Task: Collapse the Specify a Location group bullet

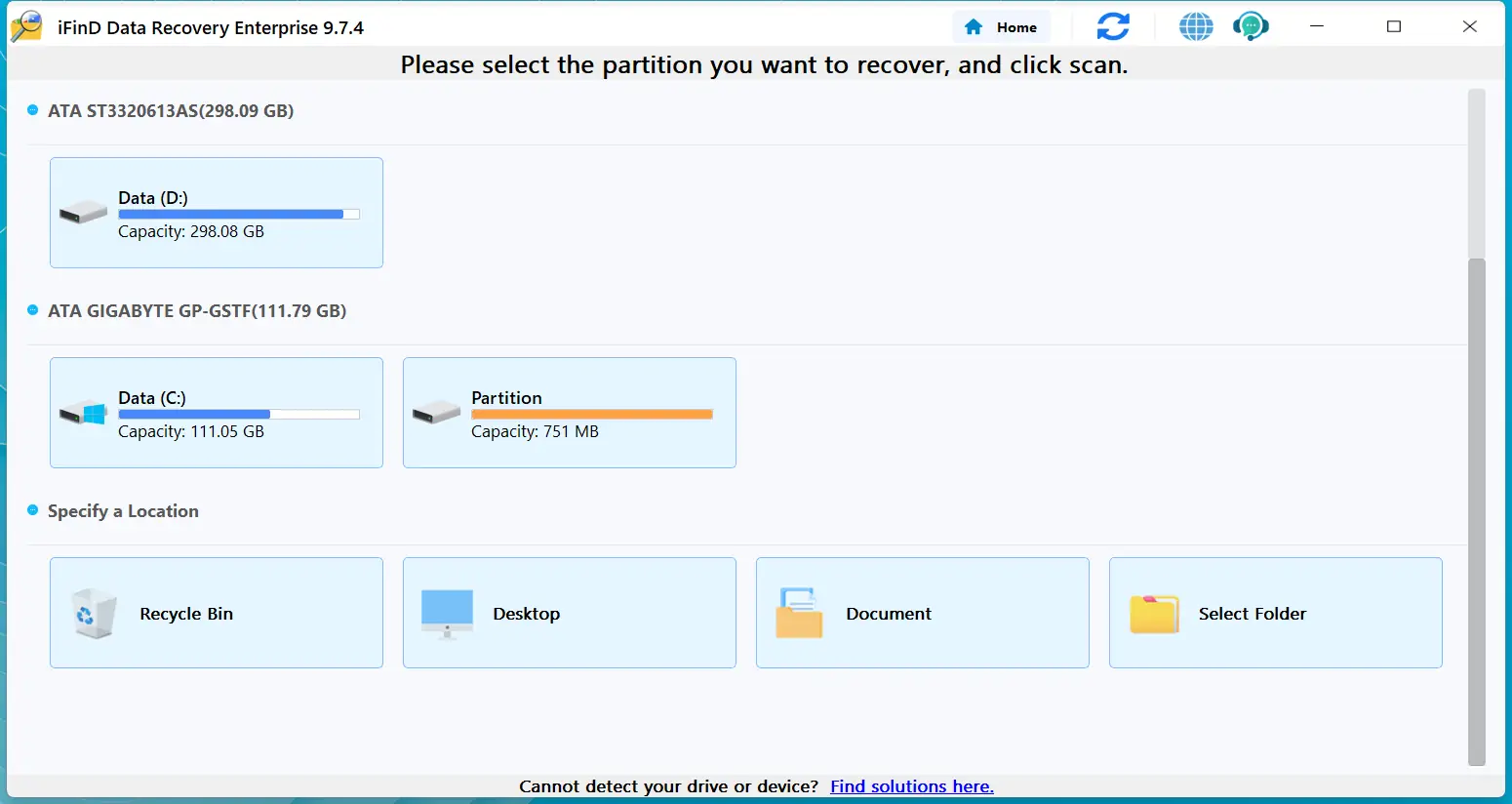Action: pos(33,510)
